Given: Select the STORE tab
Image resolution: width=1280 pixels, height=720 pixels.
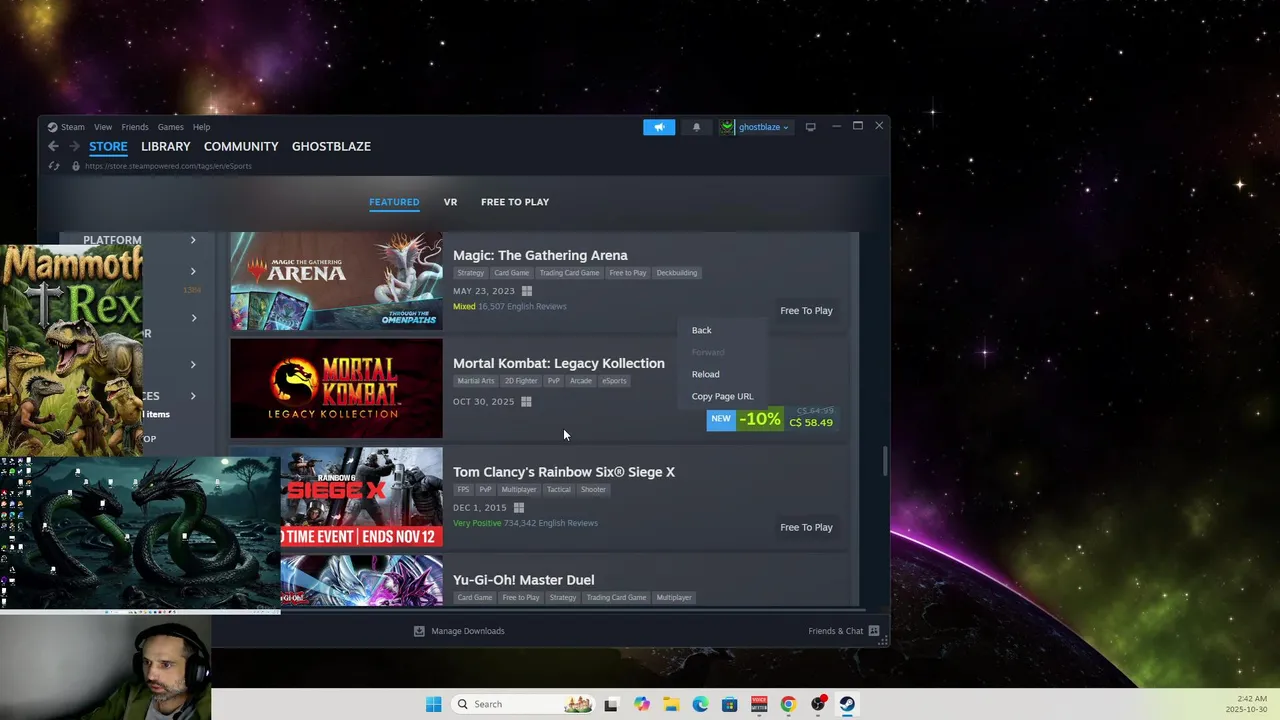Looking at the screenshot, I should coord(108,146).
